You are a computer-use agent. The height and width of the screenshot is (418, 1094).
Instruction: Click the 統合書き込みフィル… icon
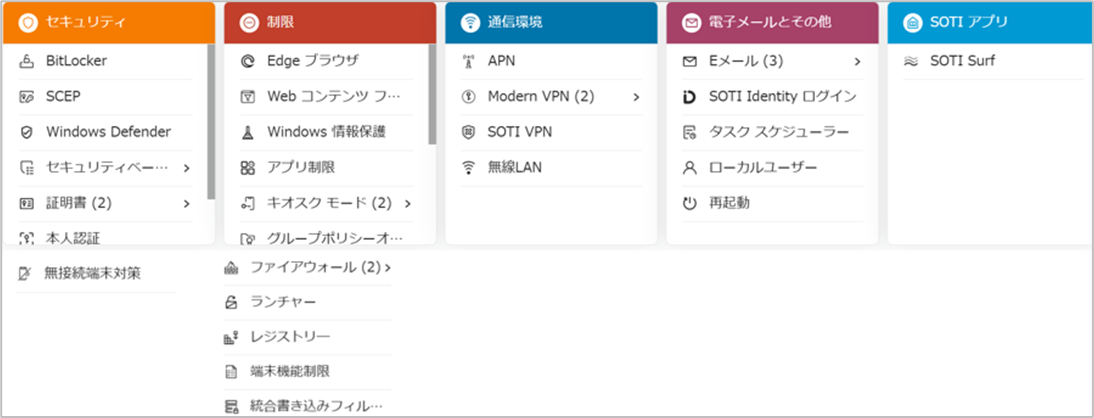231,407
